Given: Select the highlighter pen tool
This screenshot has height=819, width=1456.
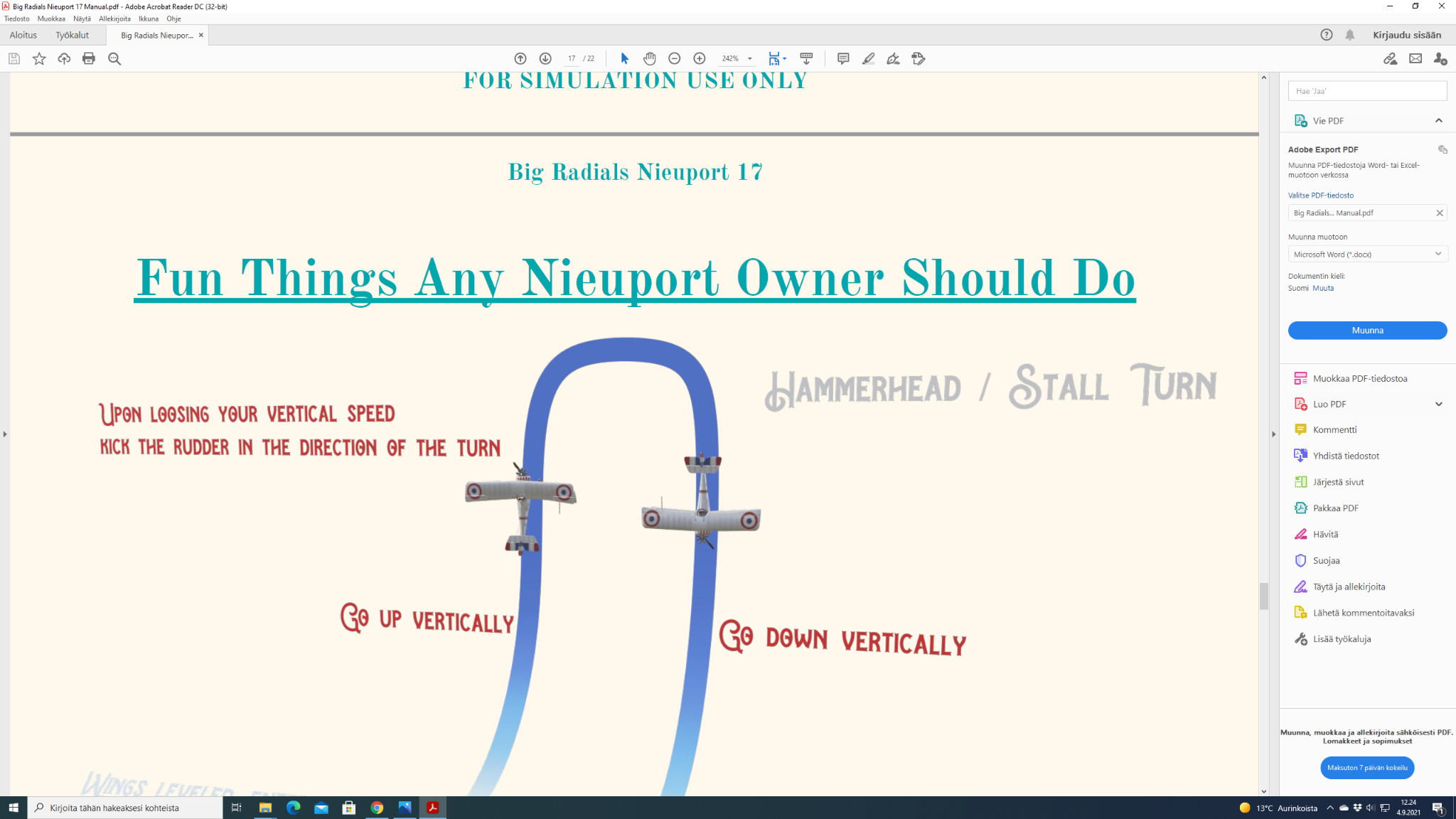Looking at the screenshot, I should (868, 59).
